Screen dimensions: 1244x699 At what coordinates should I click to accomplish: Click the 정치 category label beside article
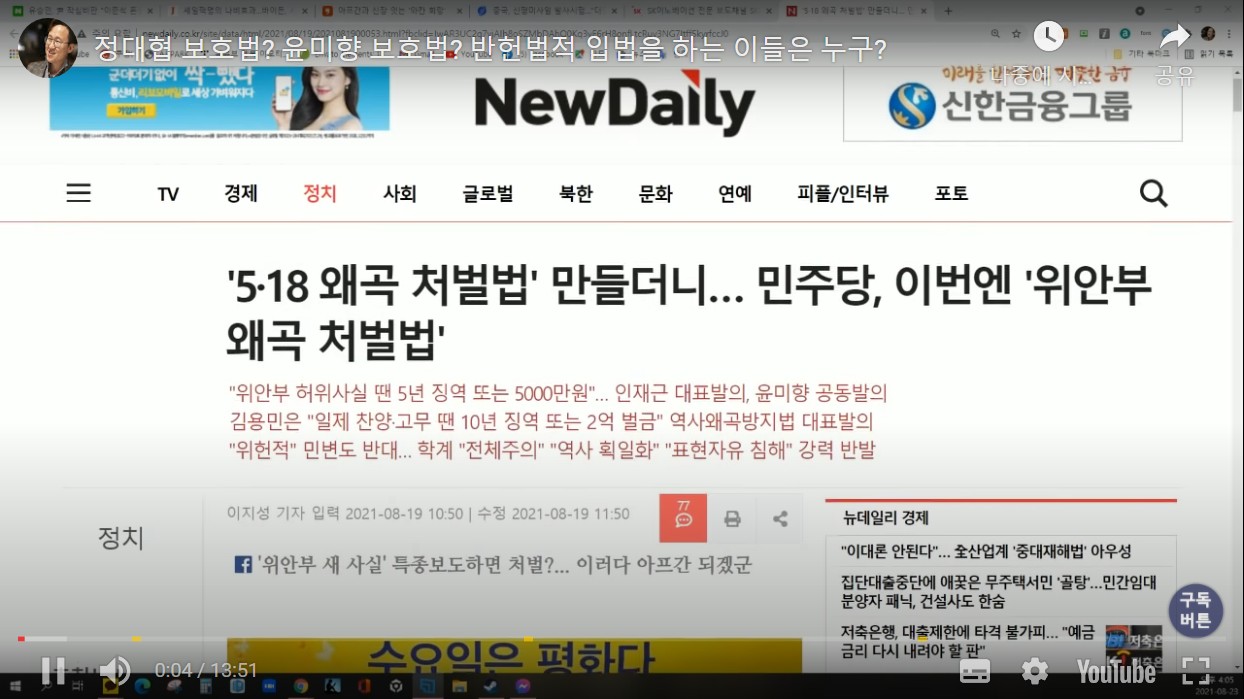(x=121, y=538)
